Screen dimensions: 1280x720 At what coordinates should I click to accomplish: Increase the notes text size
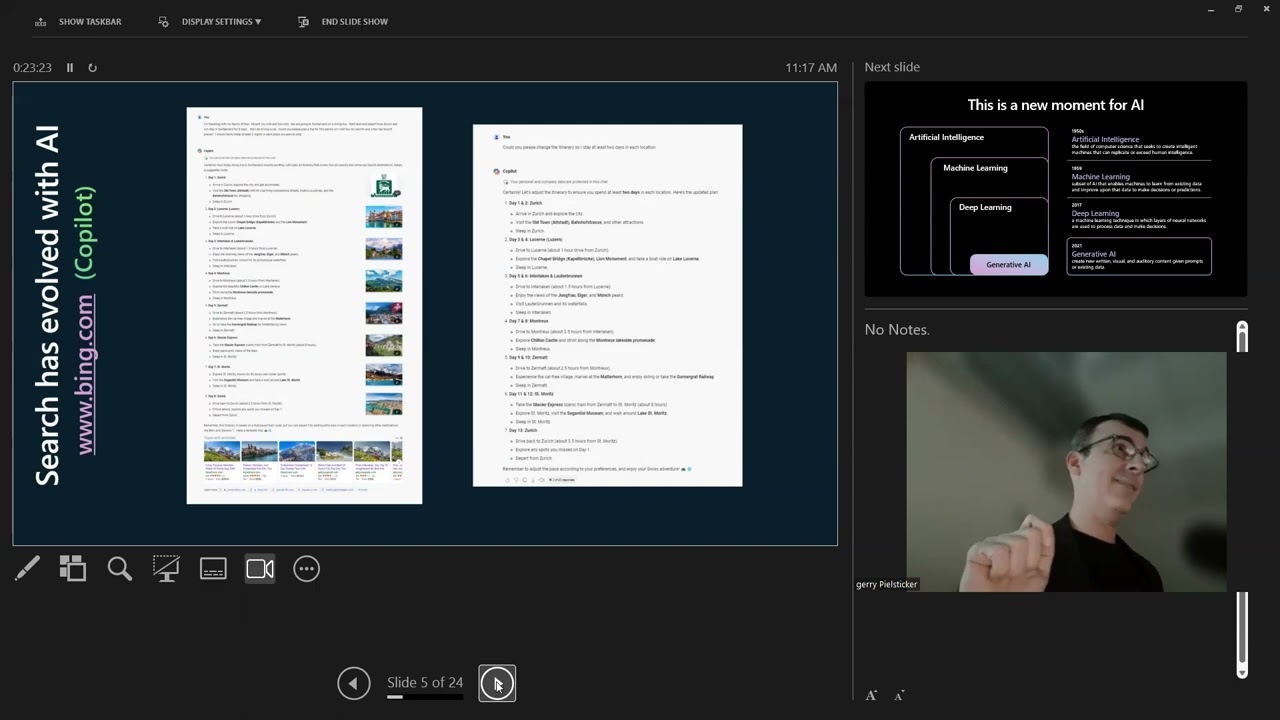[871, 695]
